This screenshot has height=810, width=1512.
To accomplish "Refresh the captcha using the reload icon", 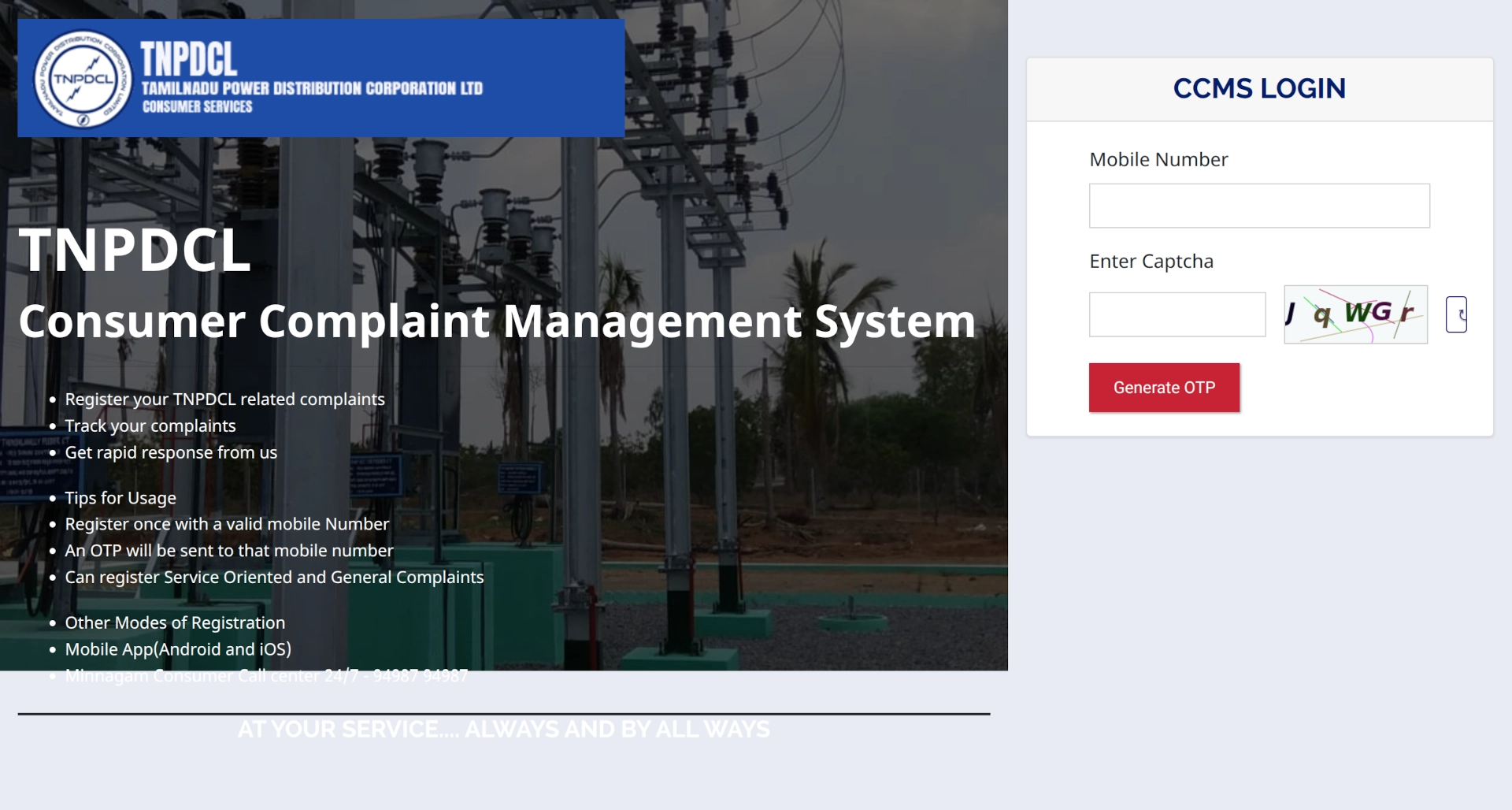I will click(x=1456, y=314).
